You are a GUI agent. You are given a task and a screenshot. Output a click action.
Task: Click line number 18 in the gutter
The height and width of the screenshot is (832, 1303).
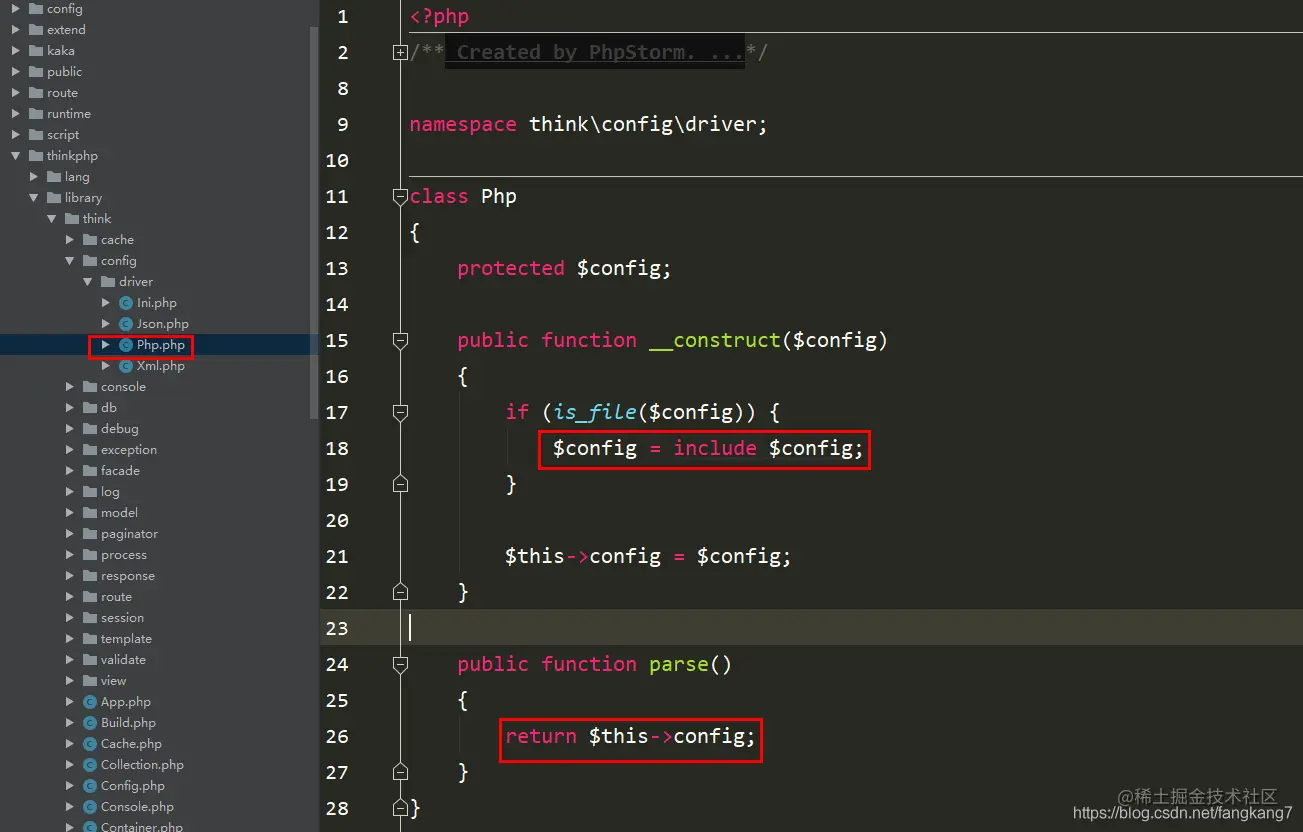pyautogui.click(x=337, y=448)
